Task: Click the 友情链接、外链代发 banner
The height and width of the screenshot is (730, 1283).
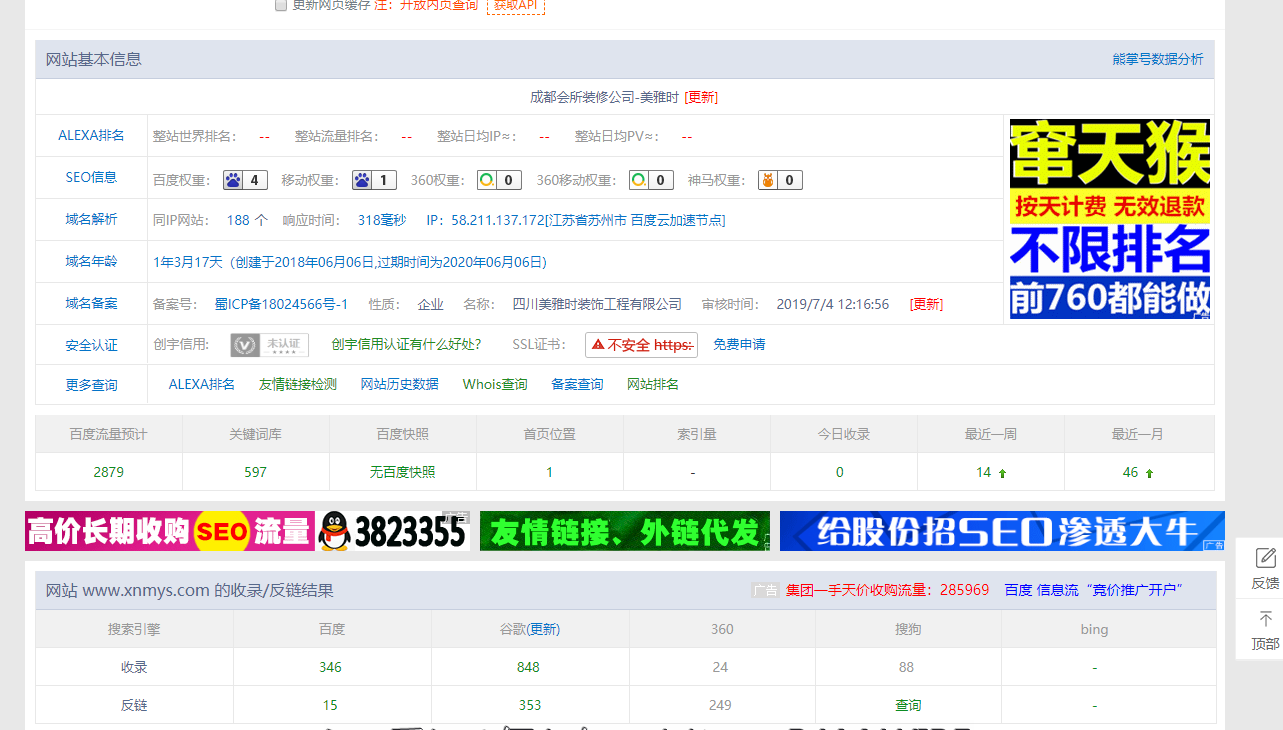Action: pos(625,531)
